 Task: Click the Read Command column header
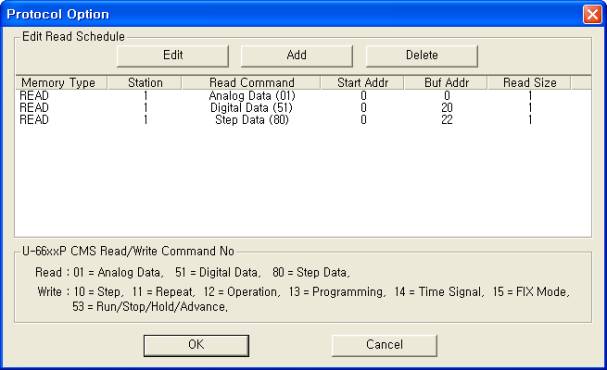251,82
